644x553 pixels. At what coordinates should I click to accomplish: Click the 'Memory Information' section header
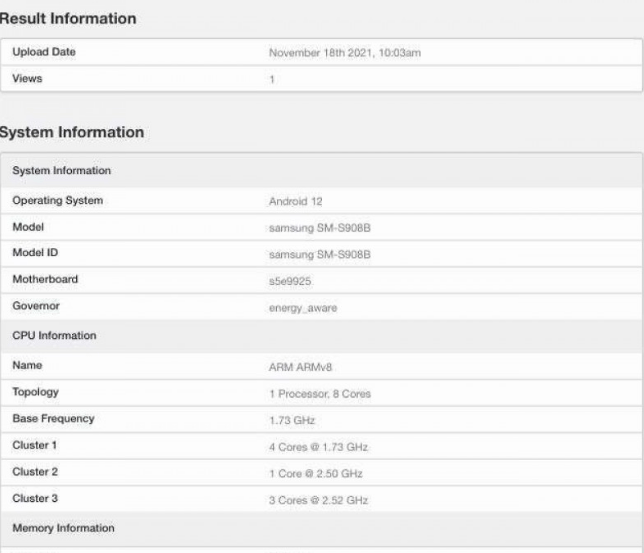63,528
